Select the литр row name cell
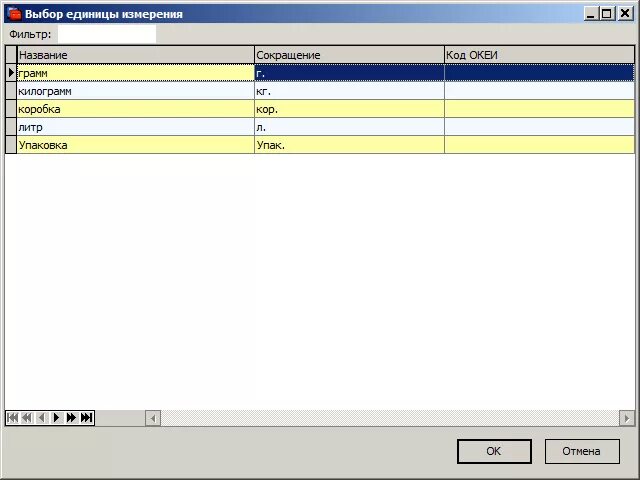The height and width of the screenshot is (480, 640). [136, 127]
